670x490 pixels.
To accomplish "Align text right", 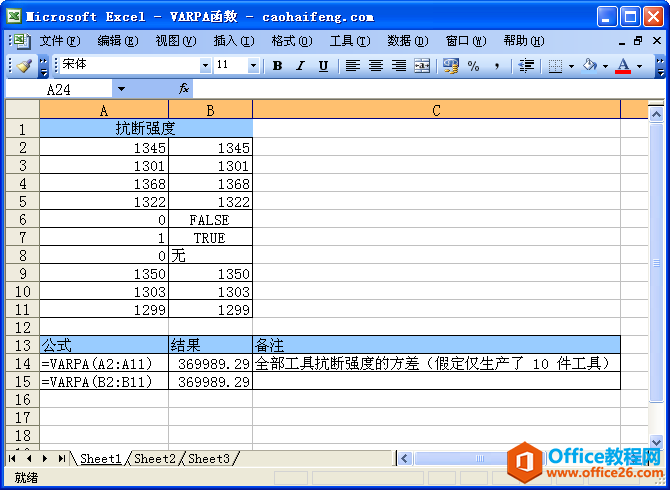I will (x=399, y=66).
